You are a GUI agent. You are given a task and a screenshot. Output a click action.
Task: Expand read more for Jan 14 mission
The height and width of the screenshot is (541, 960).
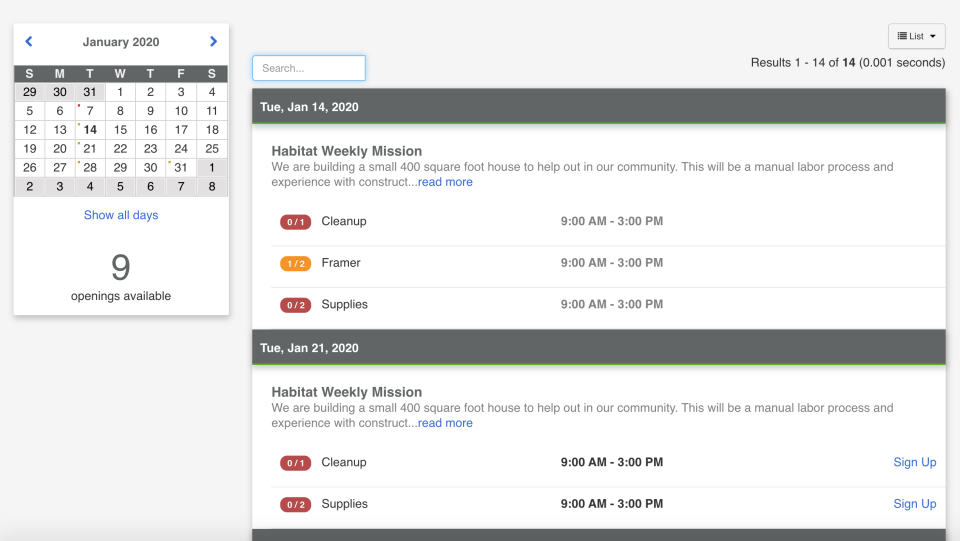click(x=445, y=182)
